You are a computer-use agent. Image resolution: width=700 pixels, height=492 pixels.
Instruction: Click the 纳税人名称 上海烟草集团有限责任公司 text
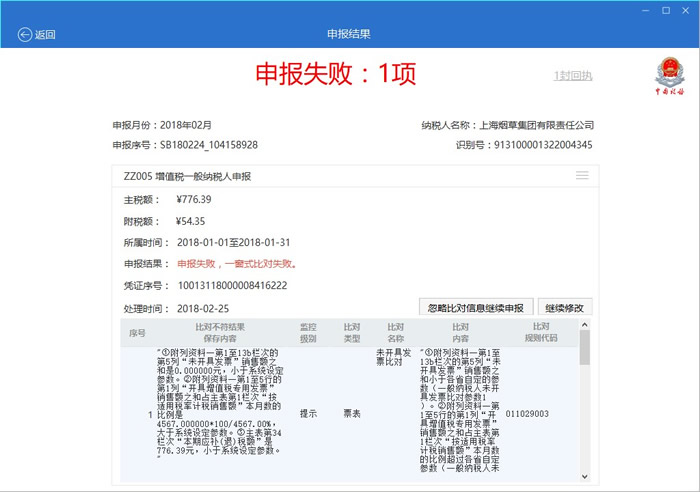[508, 125]
